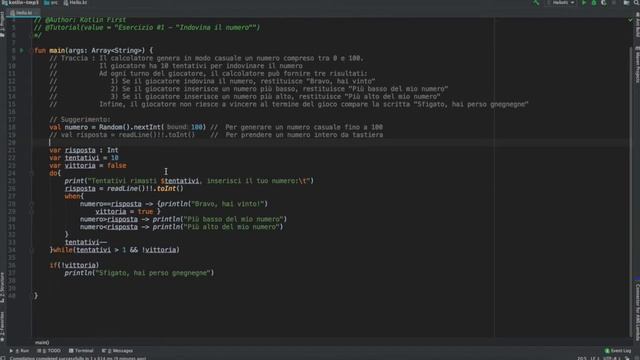Click the while(tentativi > 1 && !vittoria) condition

point(116,250)
